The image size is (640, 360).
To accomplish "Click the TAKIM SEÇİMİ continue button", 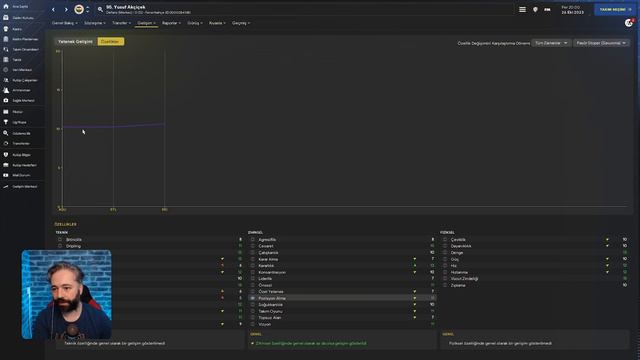I will point(616,9).
